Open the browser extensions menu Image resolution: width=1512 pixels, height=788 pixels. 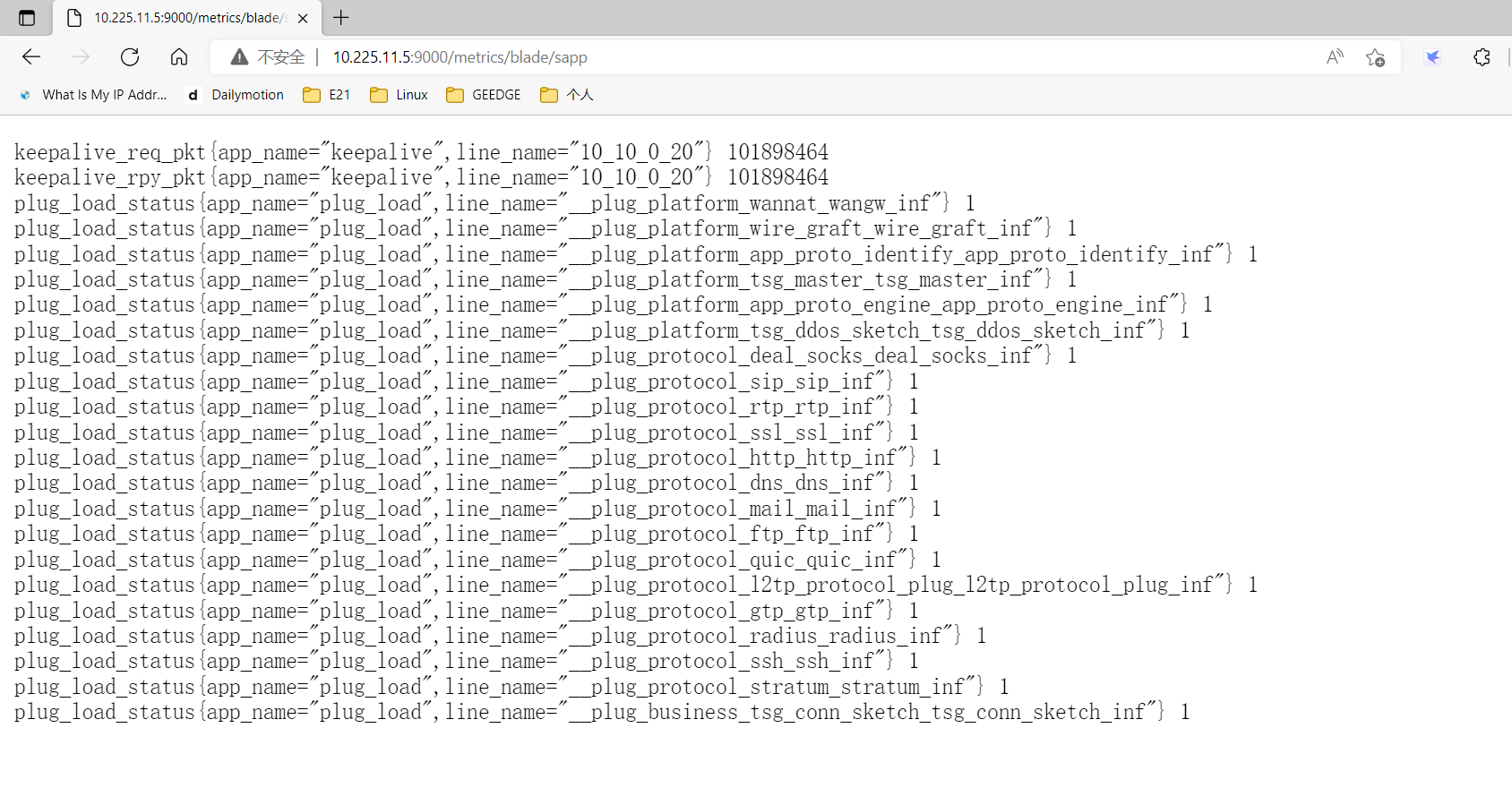coord(1482,57)
